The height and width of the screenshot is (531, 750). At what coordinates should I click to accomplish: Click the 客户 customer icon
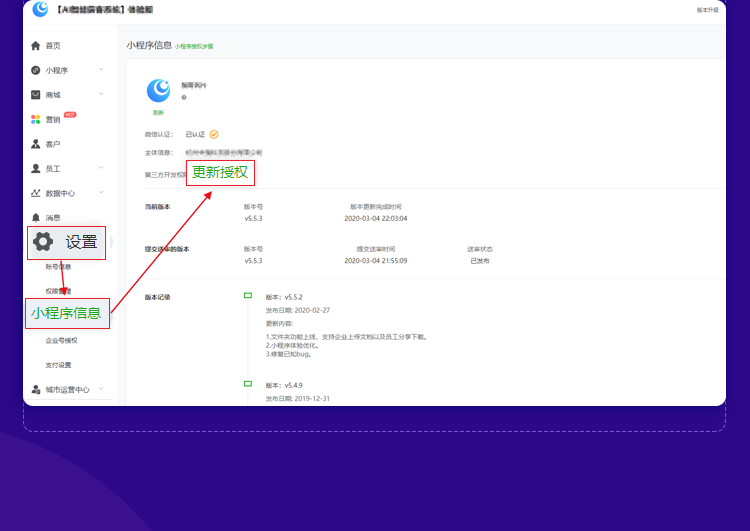tap(36, 144)
